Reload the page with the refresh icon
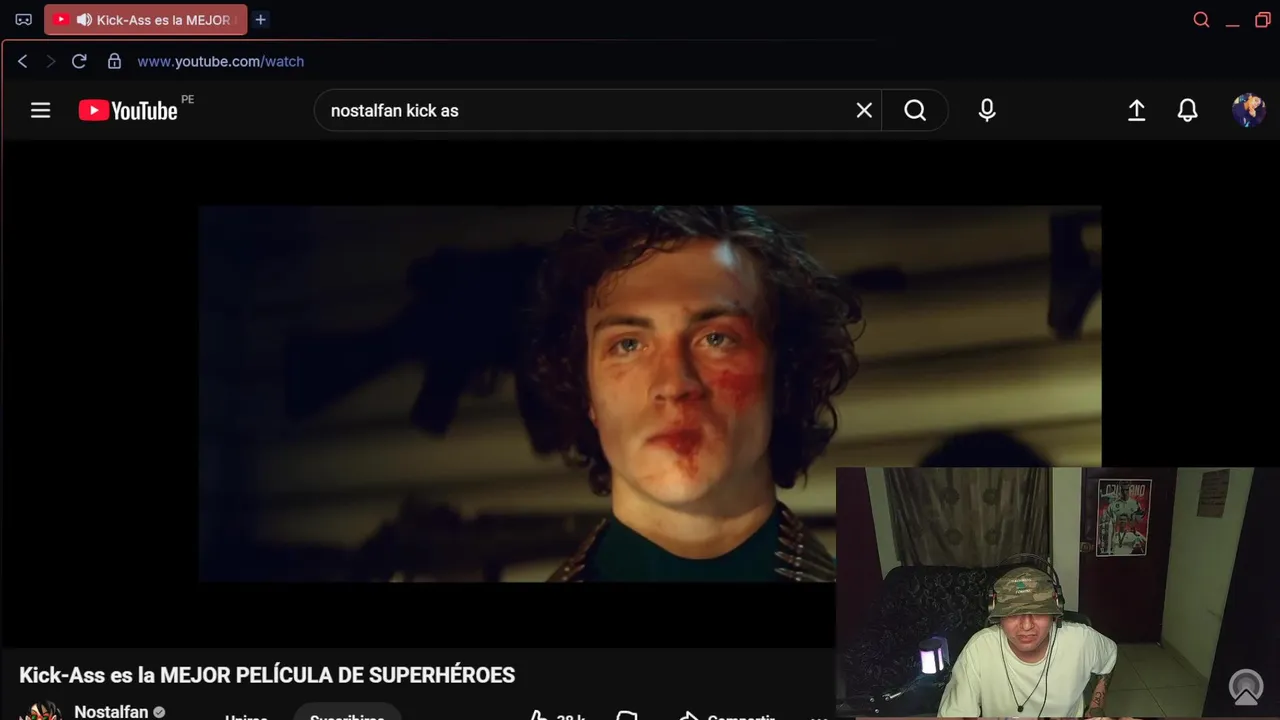1280x720 pixels. point(79,61)
